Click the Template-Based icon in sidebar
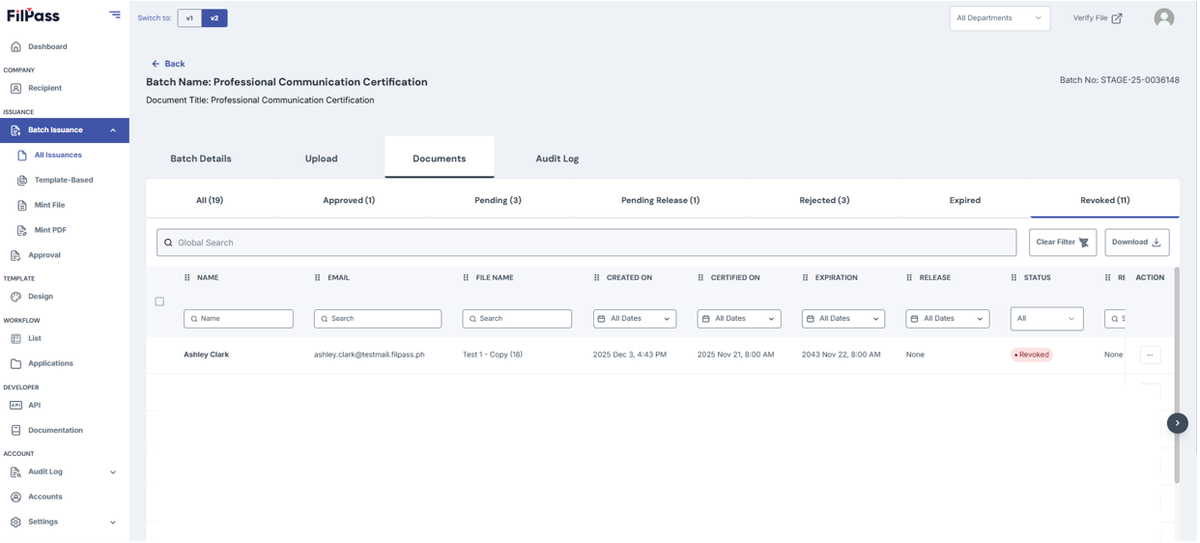The width and height of the screenshot is (1200, 543). click(x=22, y=180)
